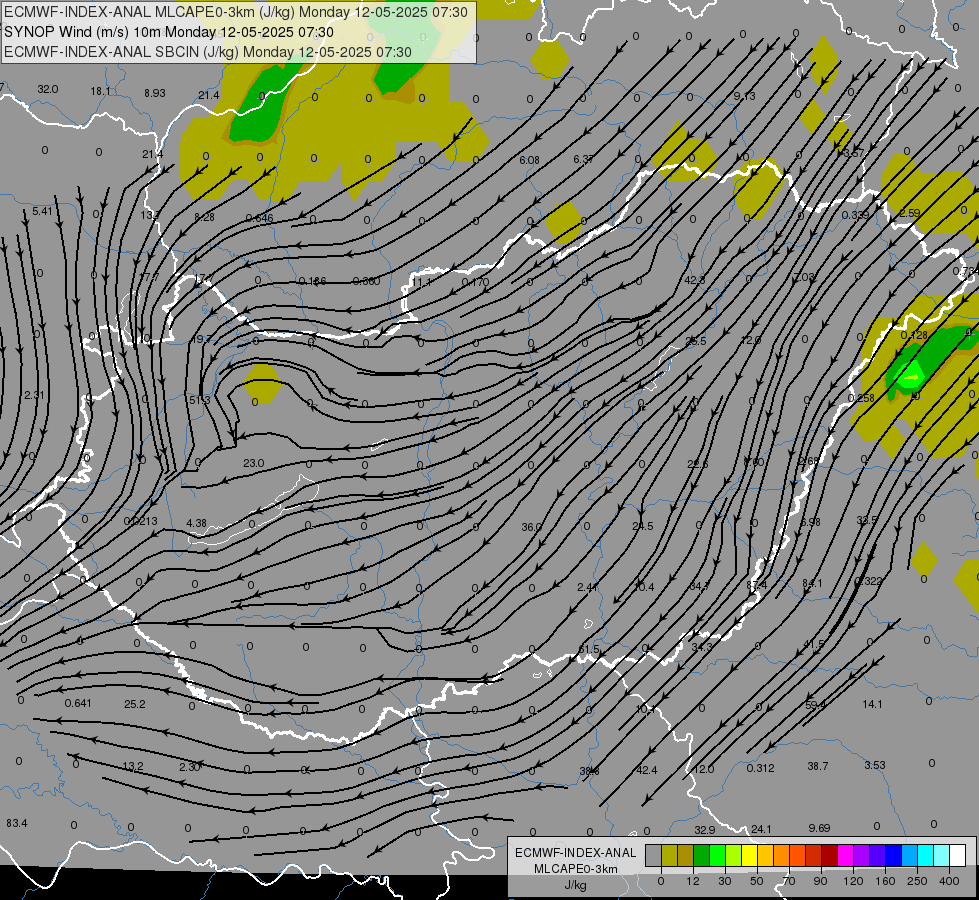Click the map value 25.2

coord(135,704)
